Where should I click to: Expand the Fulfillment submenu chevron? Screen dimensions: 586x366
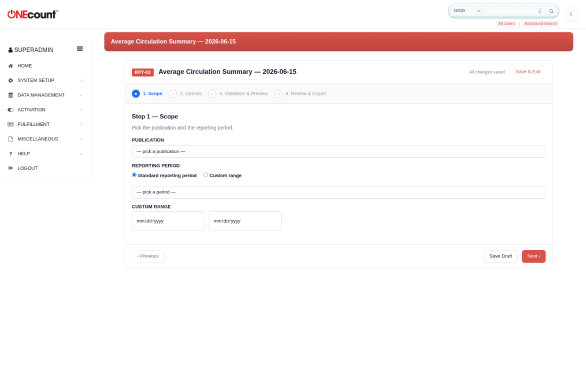pos(81,124)
